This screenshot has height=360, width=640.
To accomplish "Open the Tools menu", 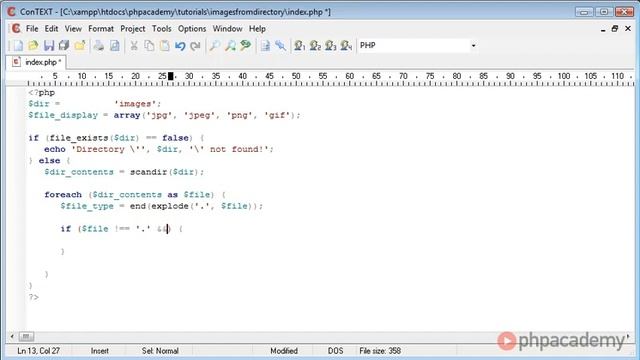I will click(162, 29).
